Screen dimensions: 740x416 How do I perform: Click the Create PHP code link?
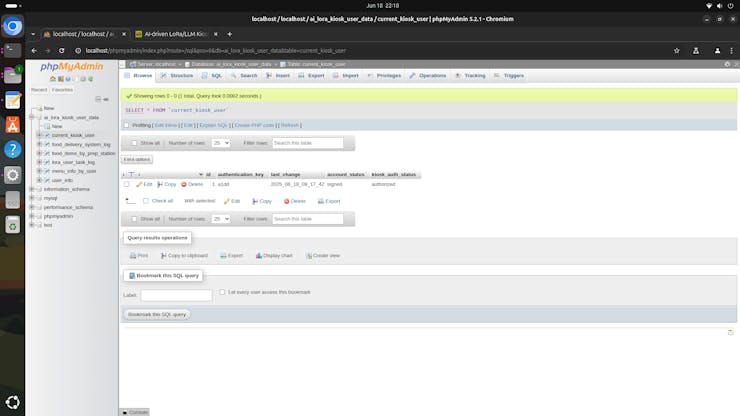point(254,125)
